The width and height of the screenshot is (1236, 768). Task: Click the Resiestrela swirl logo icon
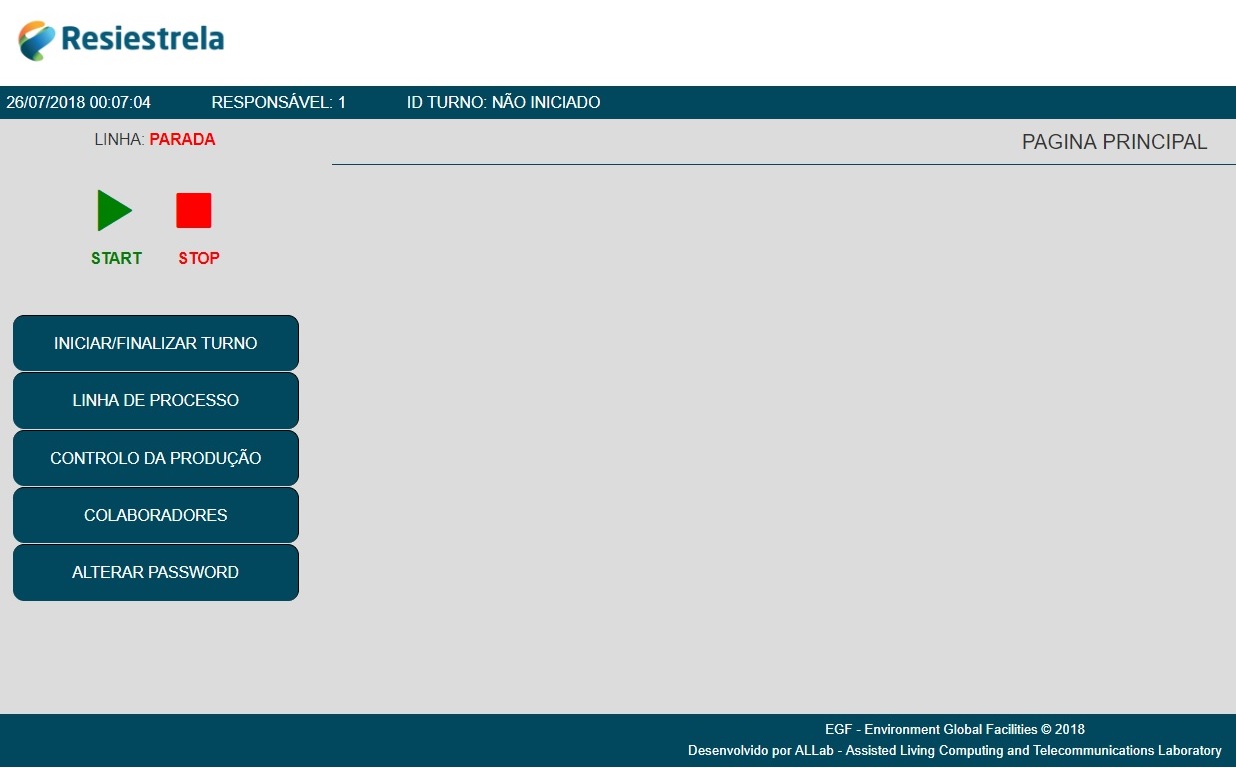(37, 40)
